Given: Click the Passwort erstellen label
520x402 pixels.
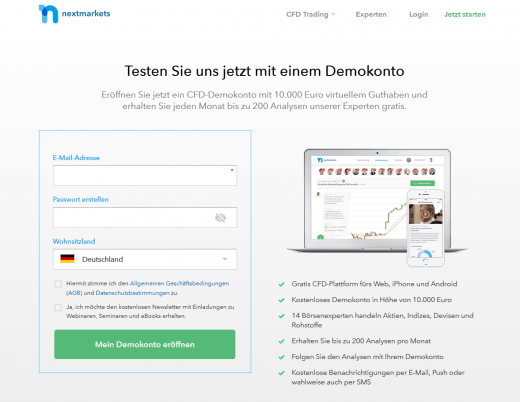Looking at the screenshot, I should tap(81, 199).
